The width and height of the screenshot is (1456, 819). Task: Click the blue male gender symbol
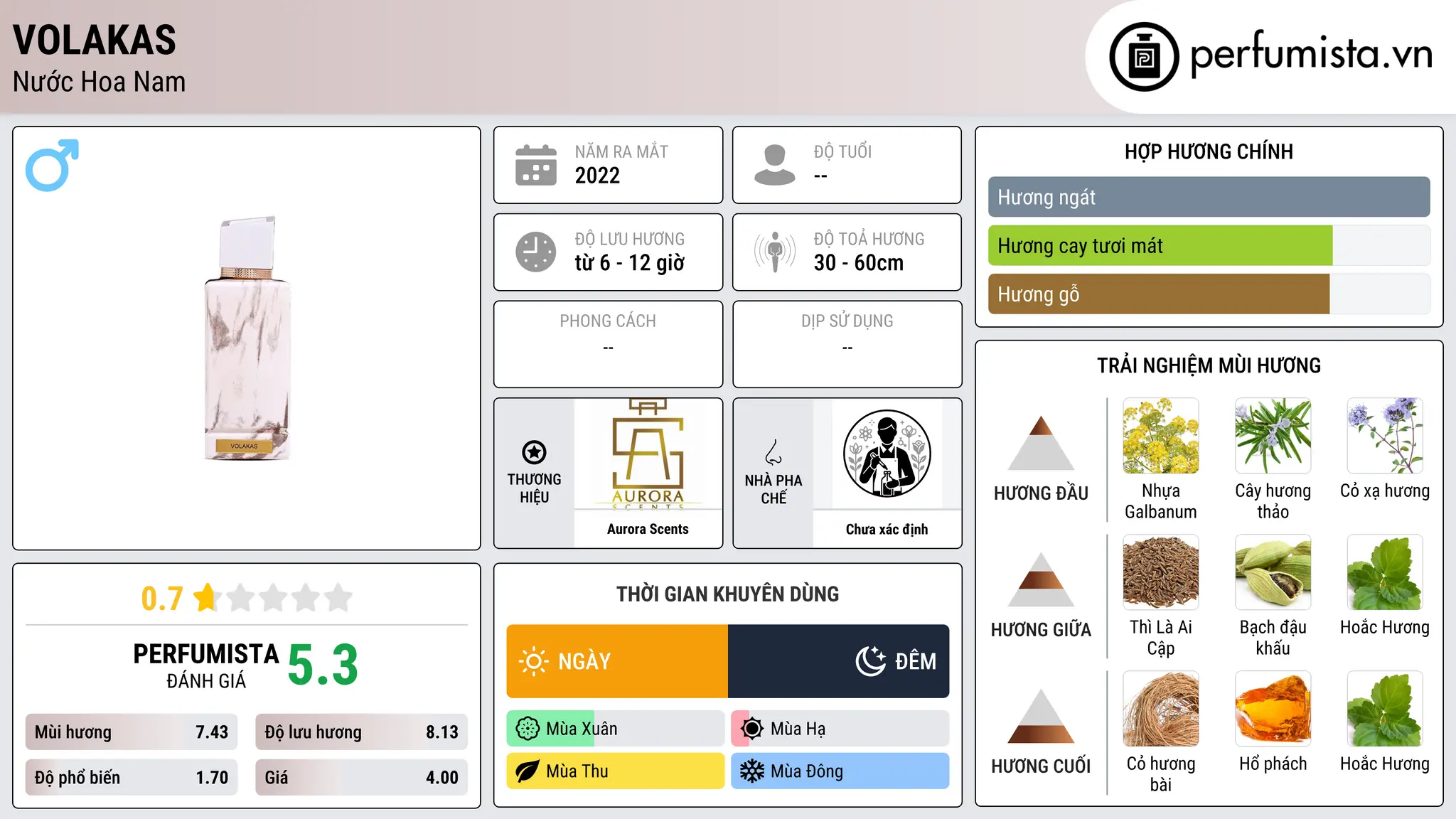[x=52, y=165]
